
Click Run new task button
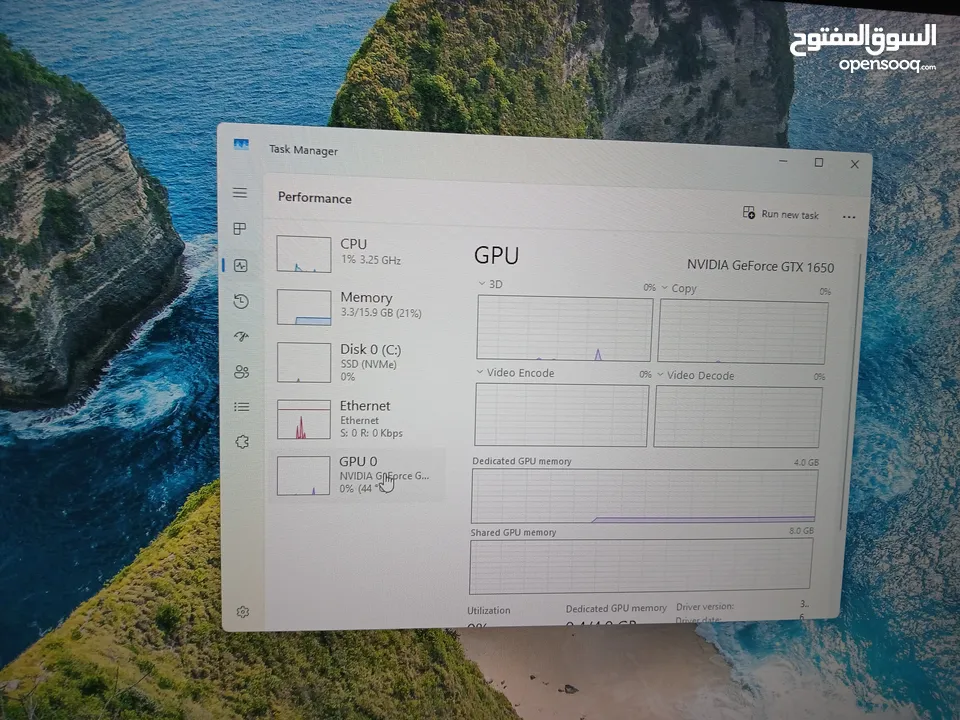[781, 214]
